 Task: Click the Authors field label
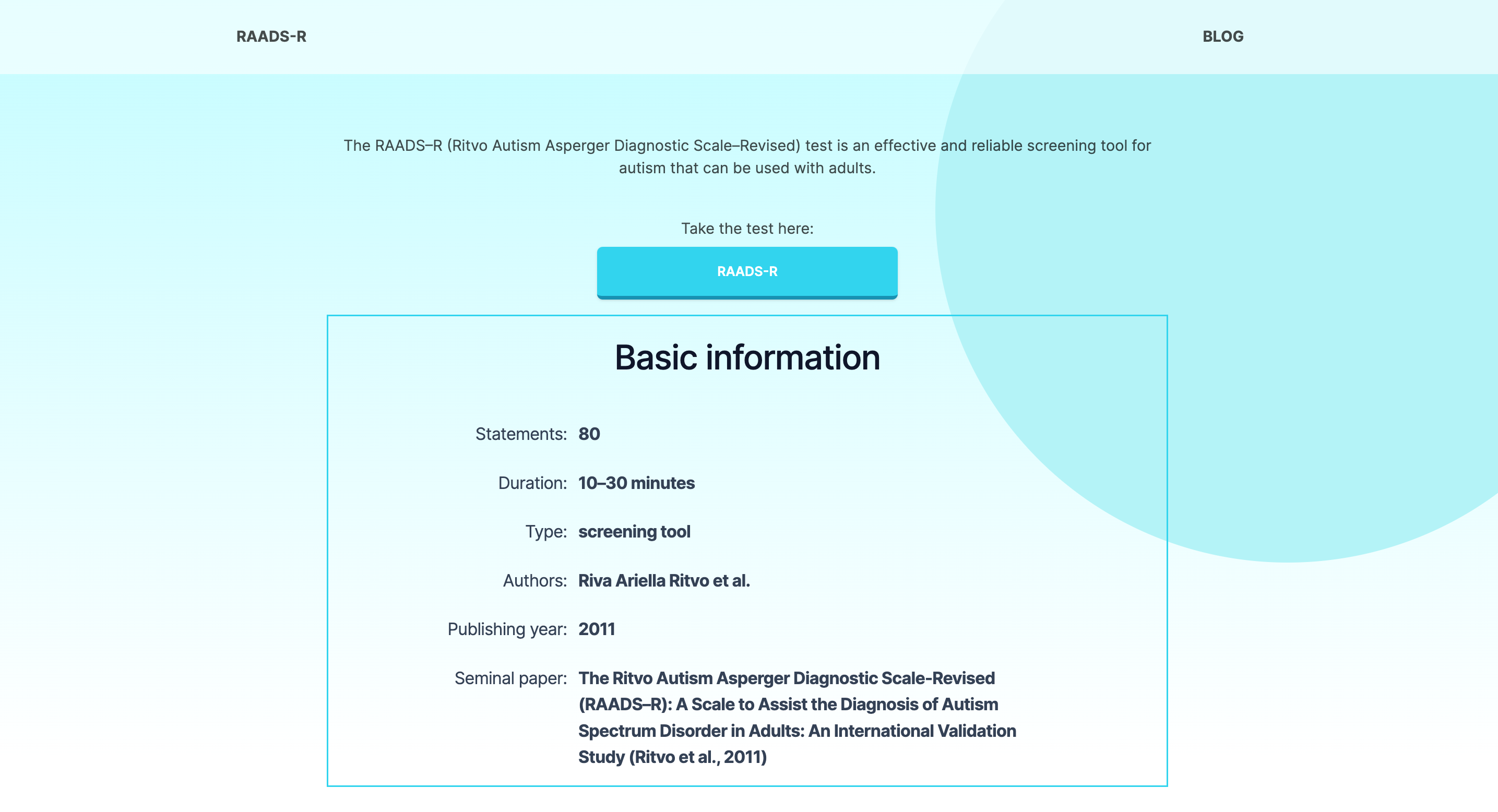click(534, 580)
